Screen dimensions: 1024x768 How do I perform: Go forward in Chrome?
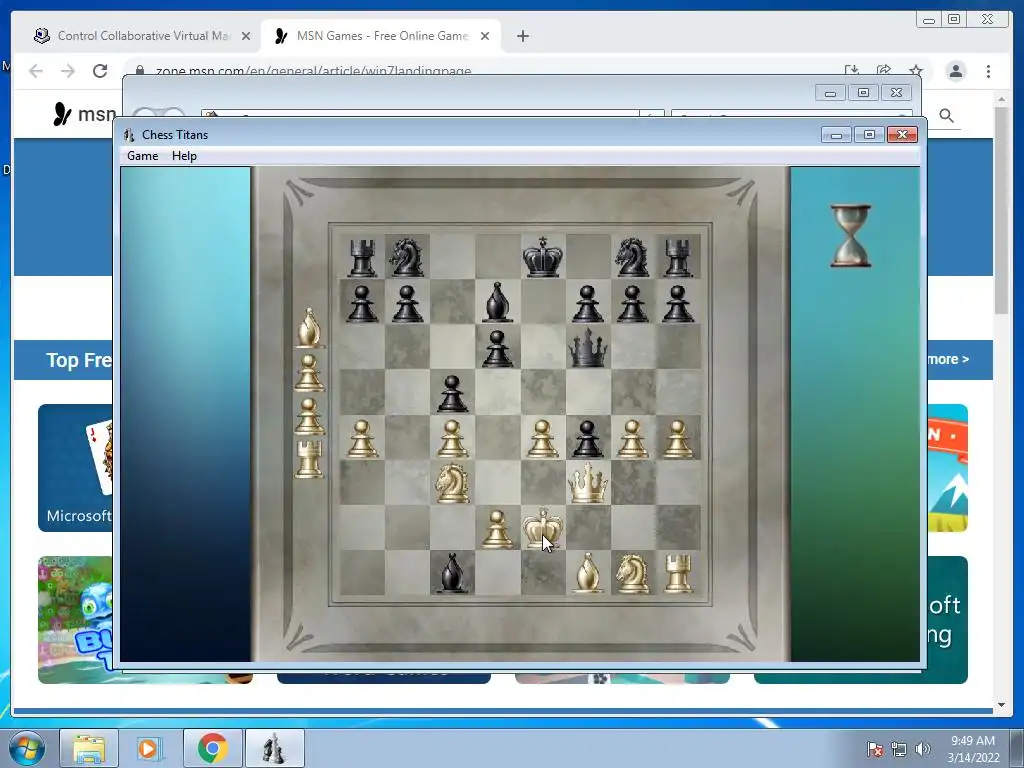pyautogui.click(x=68, y=71)
